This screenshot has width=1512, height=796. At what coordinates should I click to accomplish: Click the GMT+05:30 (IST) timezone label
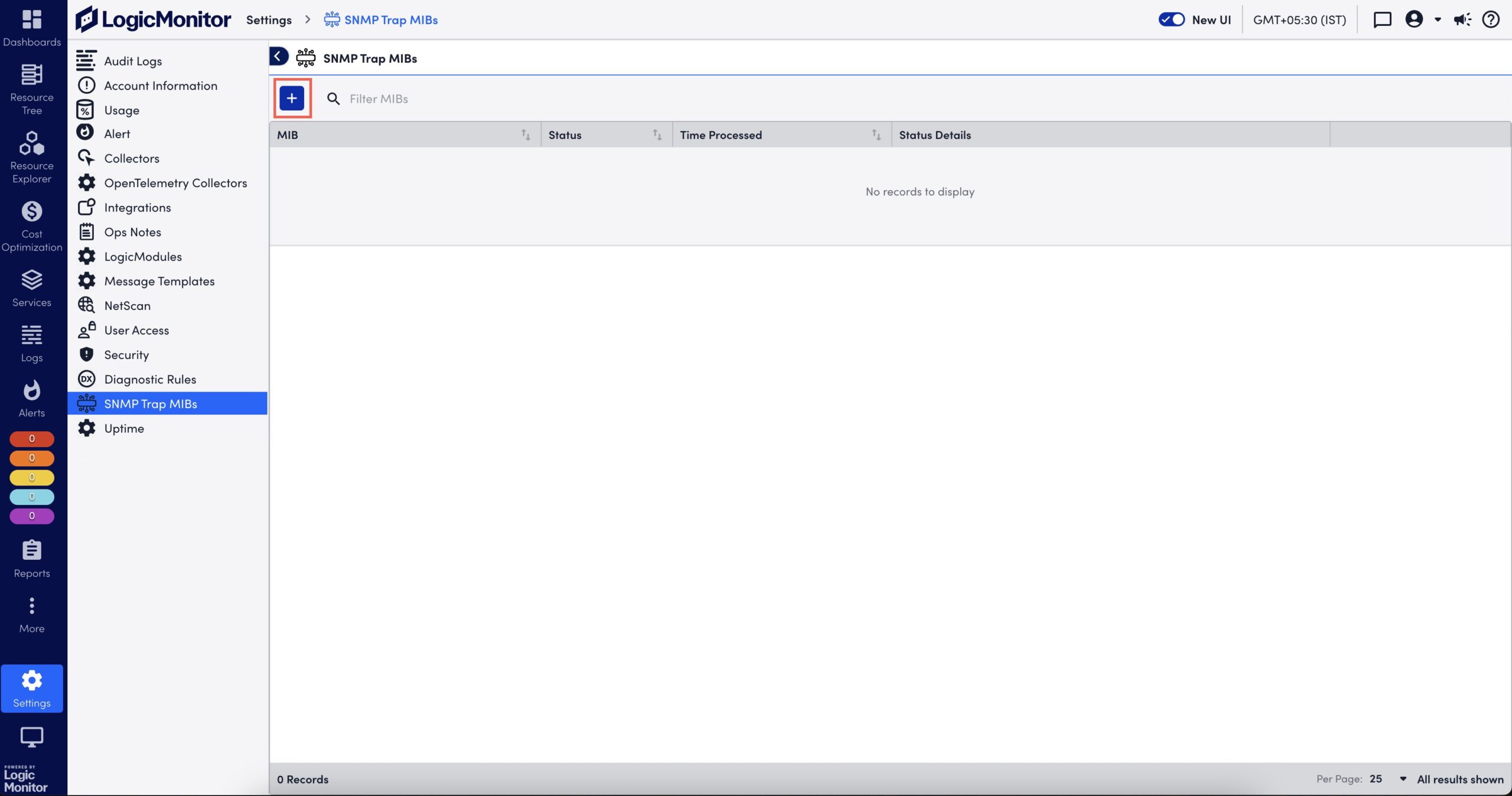click(x=1299, y=19)
